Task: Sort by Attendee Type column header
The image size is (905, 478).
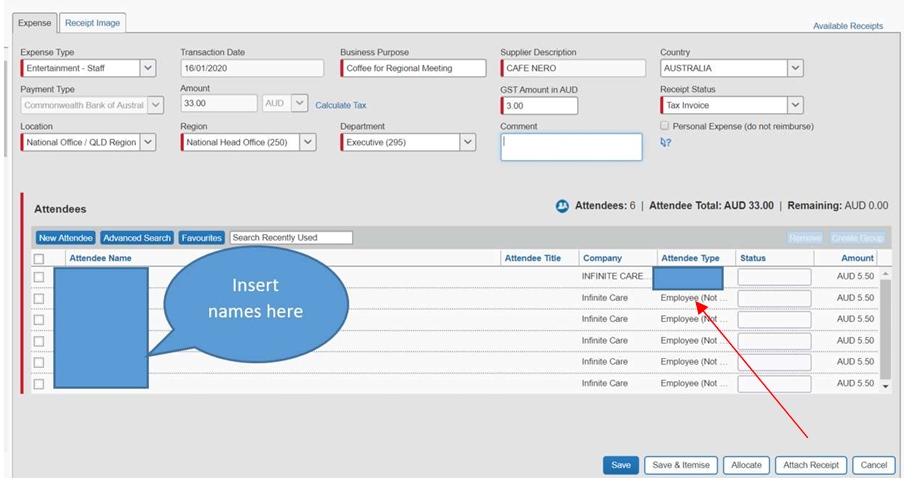Action: (690, 258)
